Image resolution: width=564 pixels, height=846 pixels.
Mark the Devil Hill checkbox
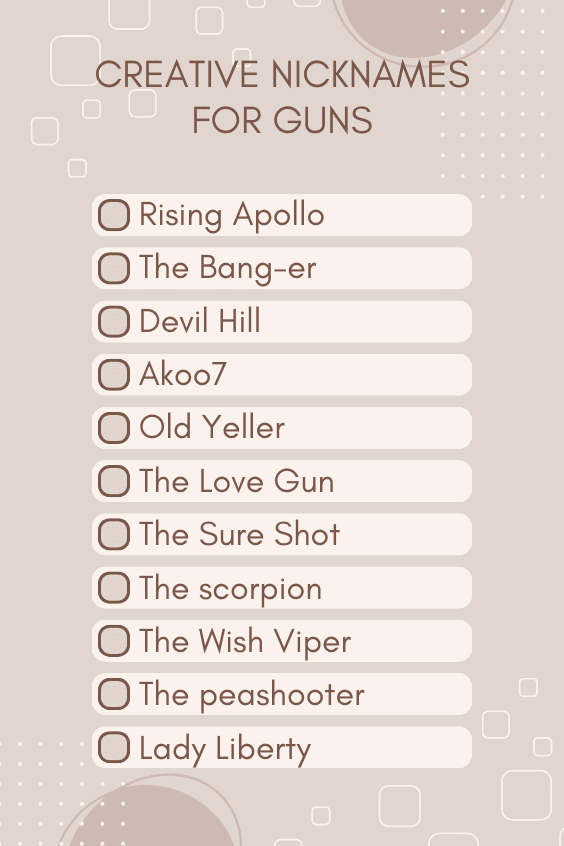point(114,322)
